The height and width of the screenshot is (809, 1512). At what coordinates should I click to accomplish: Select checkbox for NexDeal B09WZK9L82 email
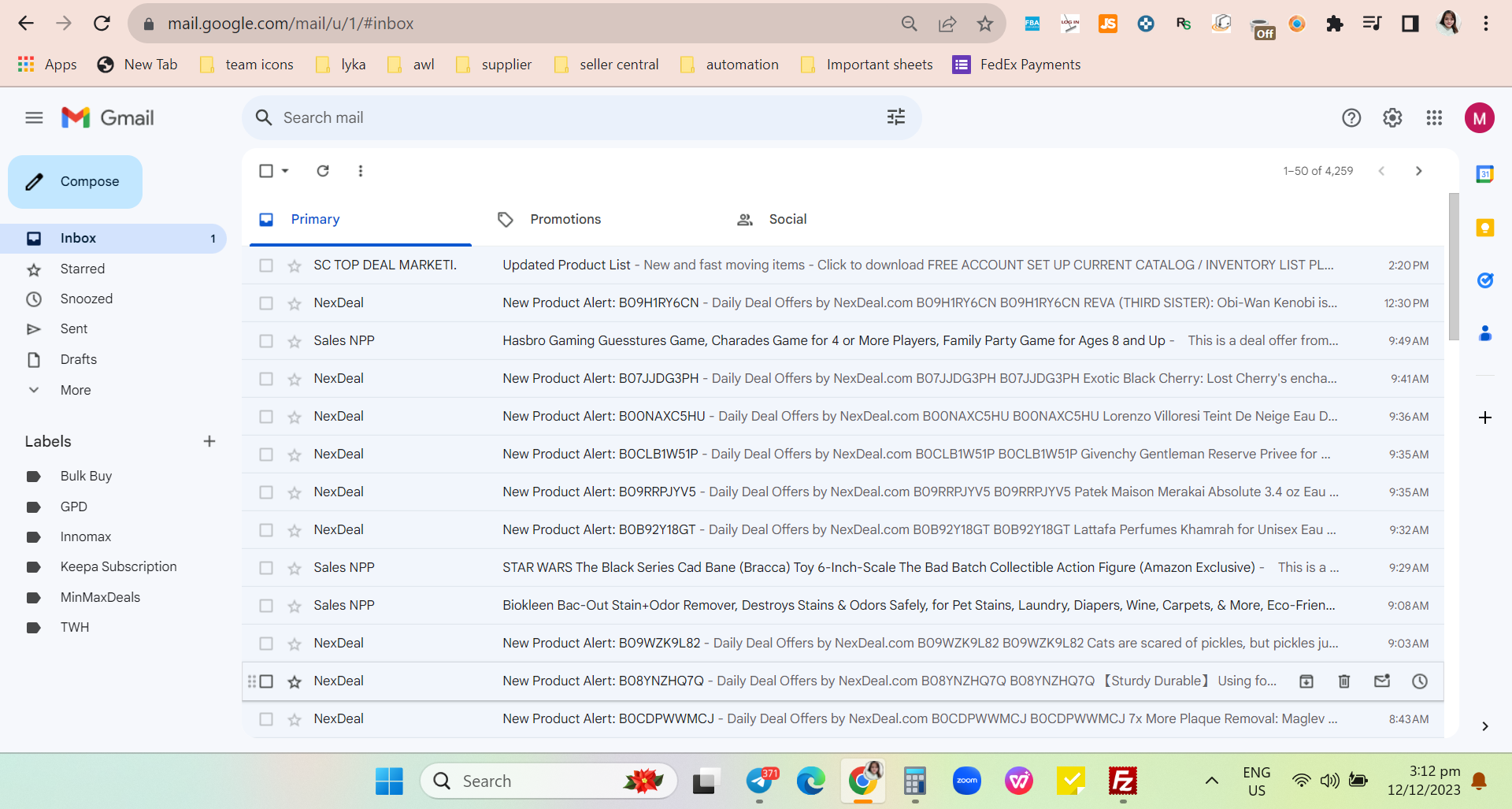266,644
